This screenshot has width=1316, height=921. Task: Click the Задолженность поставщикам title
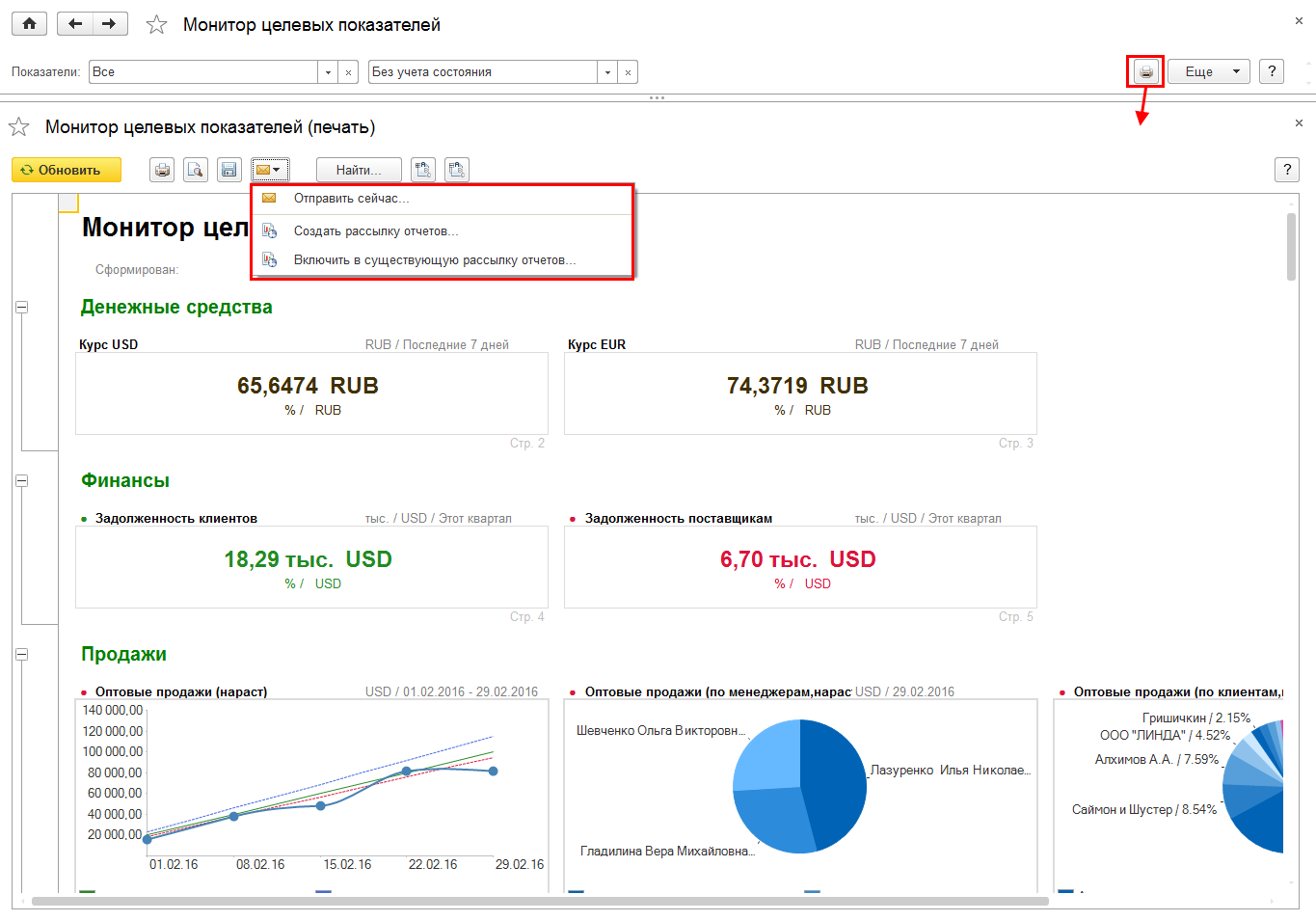coord(679,519)
